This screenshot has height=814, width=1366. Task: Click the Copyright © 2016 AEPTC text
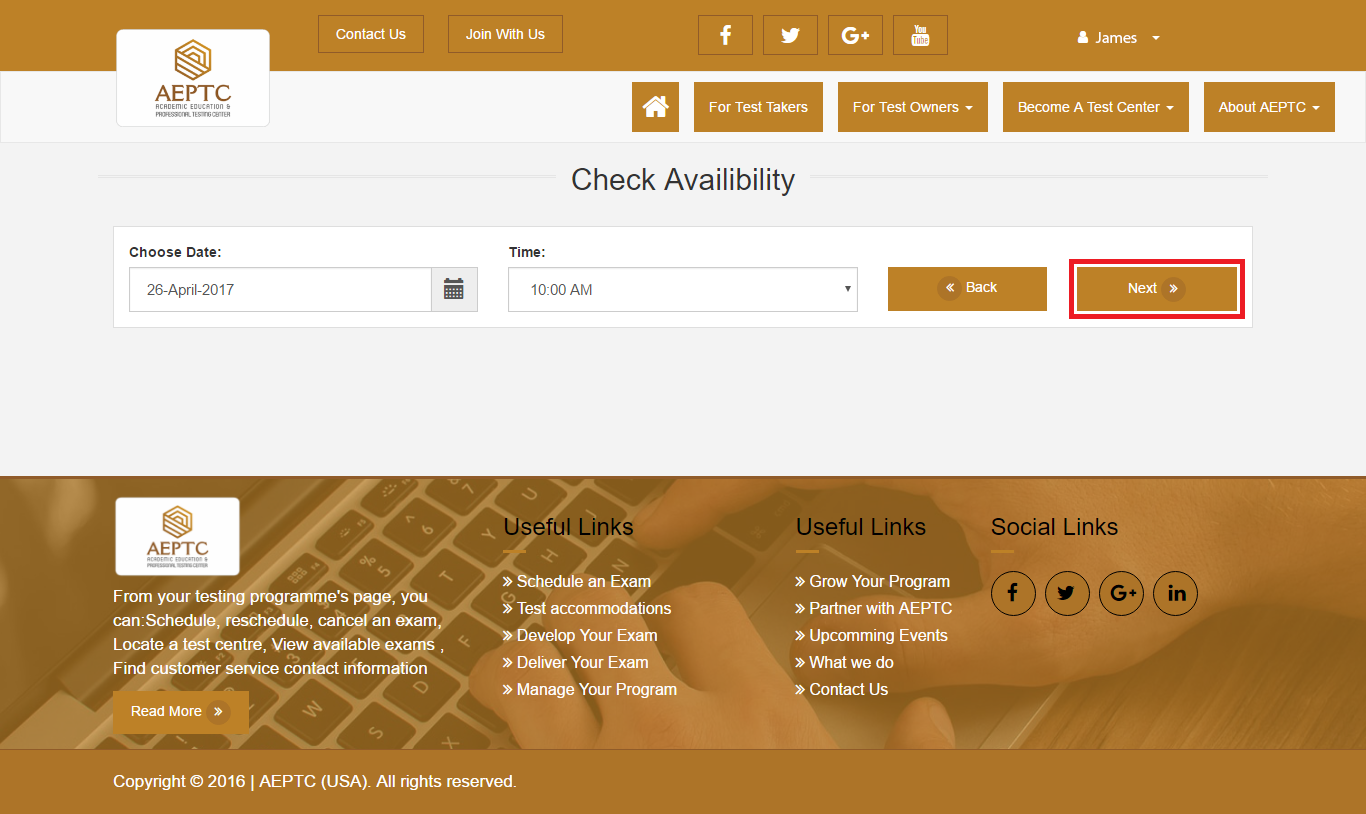(x=315, y=782)
